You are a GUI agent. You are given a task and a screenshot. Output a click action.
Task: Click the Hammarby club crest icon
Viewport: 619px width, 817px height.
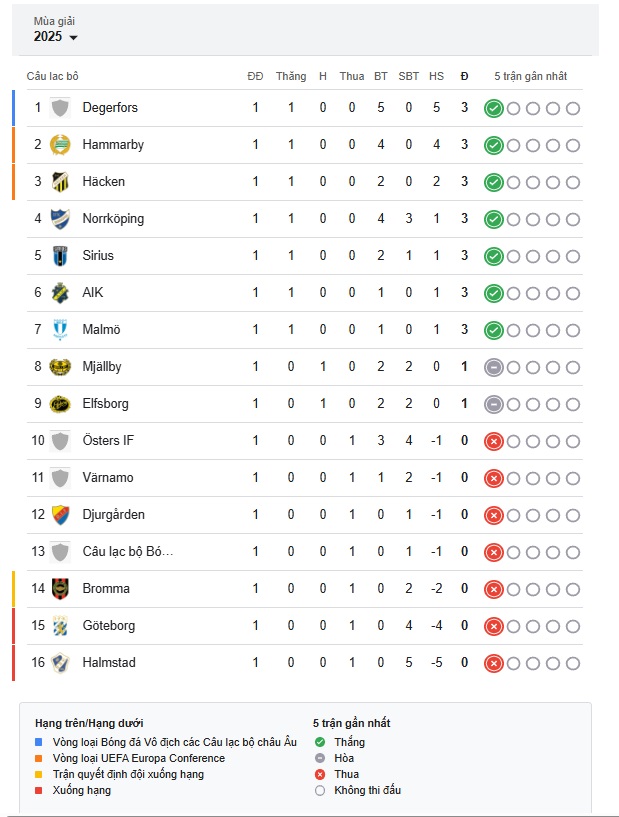click(x=60, y=145)
